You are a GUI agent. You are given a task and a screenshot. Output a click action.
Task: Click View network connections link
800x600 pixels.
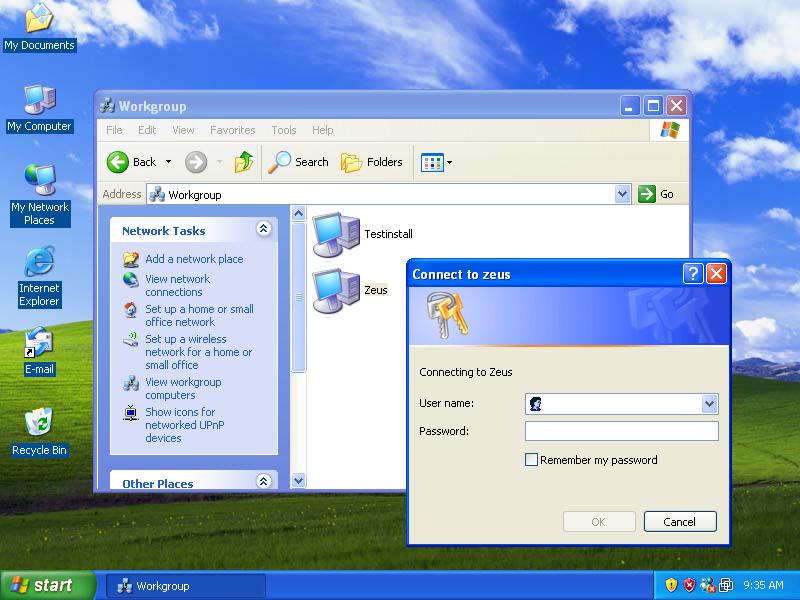pyautogui.click(x=177, y=286)
